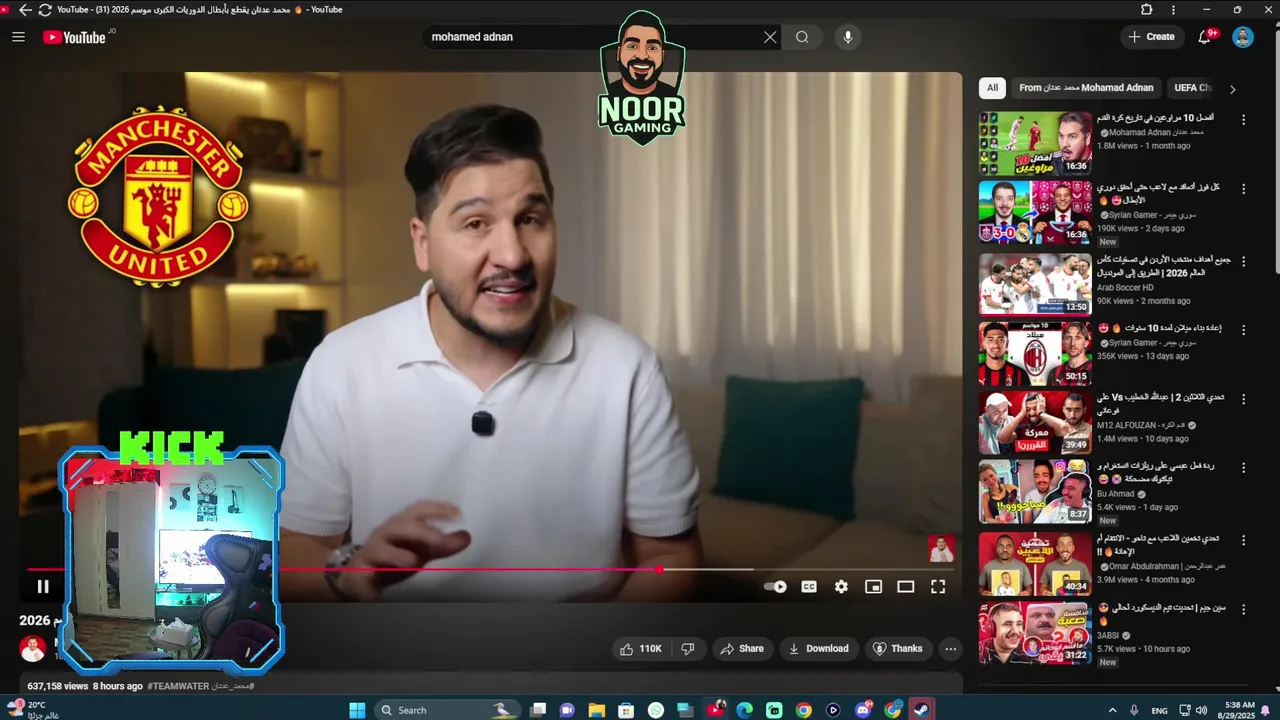
Task: Toggle theater mode view
Action: (x=905, y=587)
